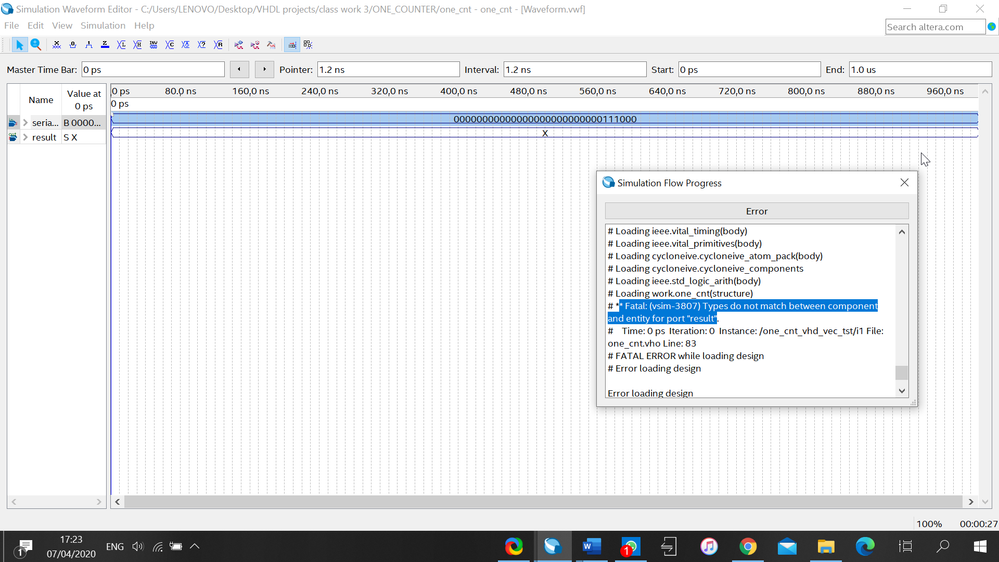The image size is (999, 562).
Task: Move the time bar to previous transition
Action: [239, 70]
